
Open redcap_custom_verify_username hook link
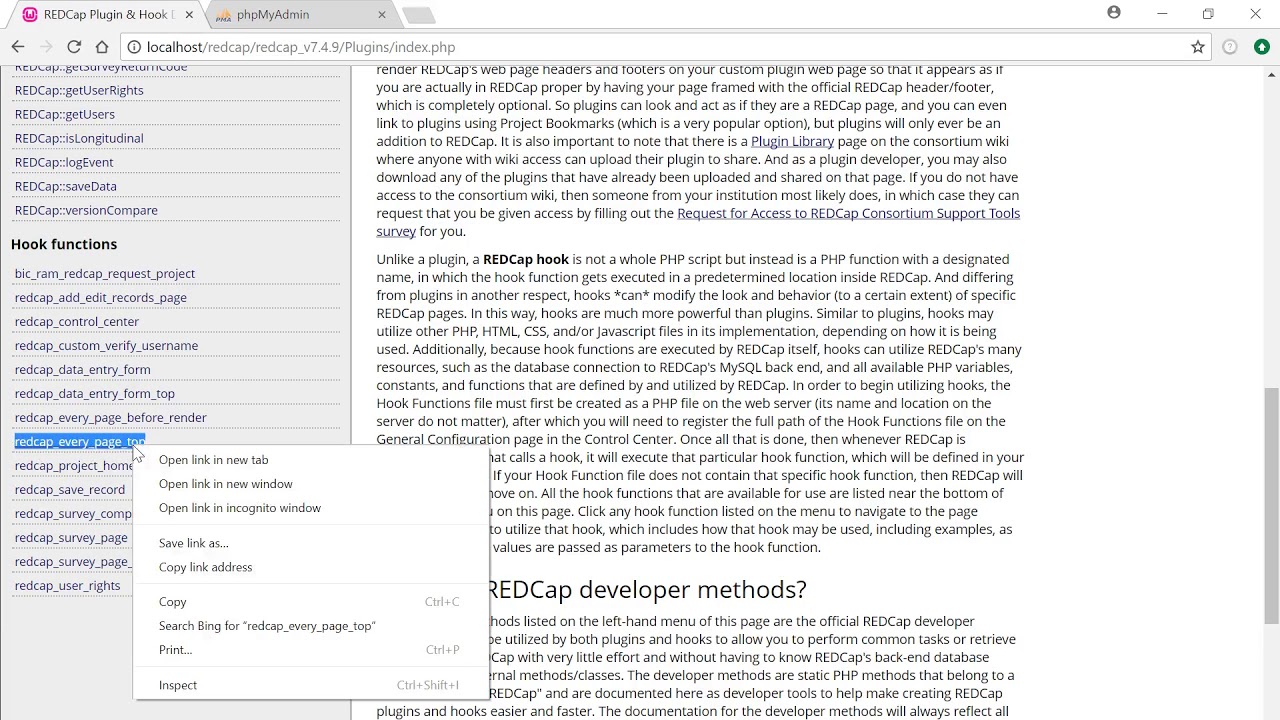point(107,346)
